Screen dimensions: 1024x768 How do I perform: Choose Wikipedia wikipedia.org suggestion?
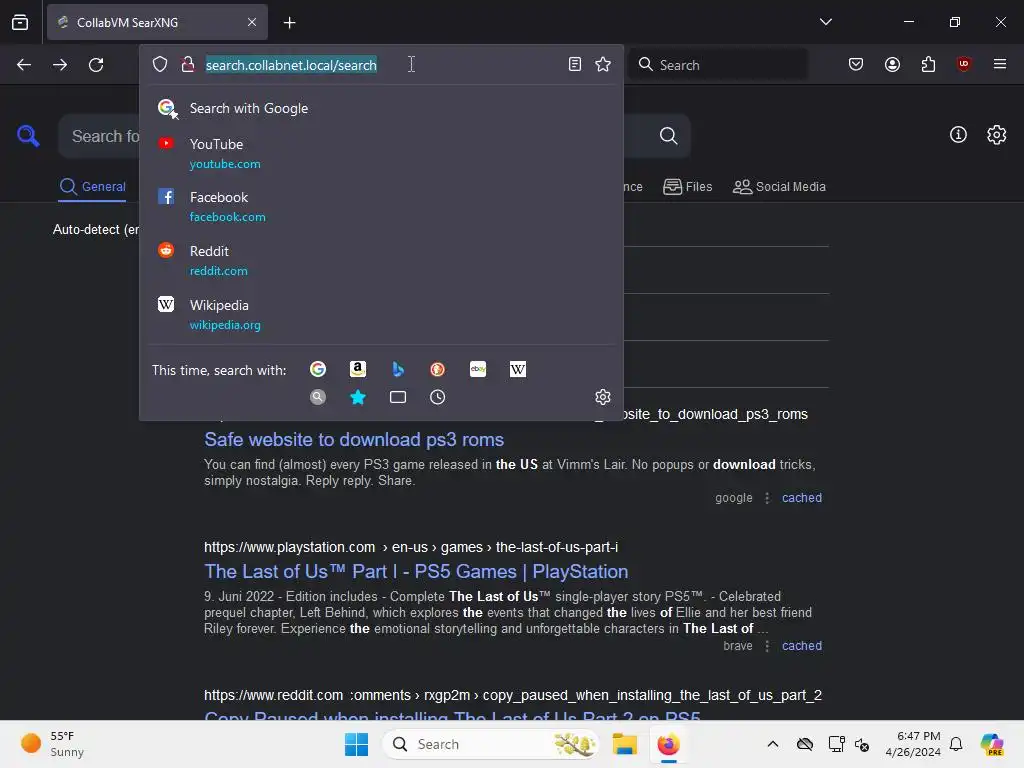coord(381,315)
